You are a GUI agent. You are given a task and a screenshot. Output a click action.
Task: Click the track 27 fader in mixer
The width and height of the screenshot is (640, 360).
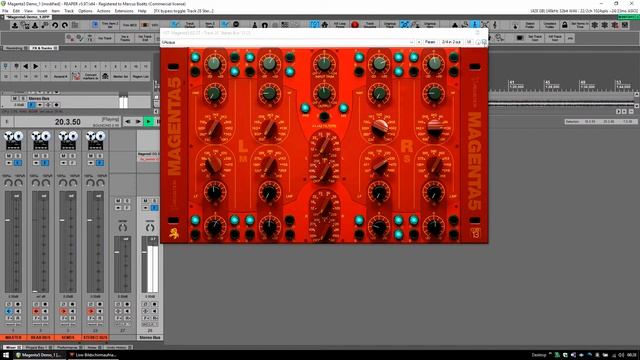[117, 252]
